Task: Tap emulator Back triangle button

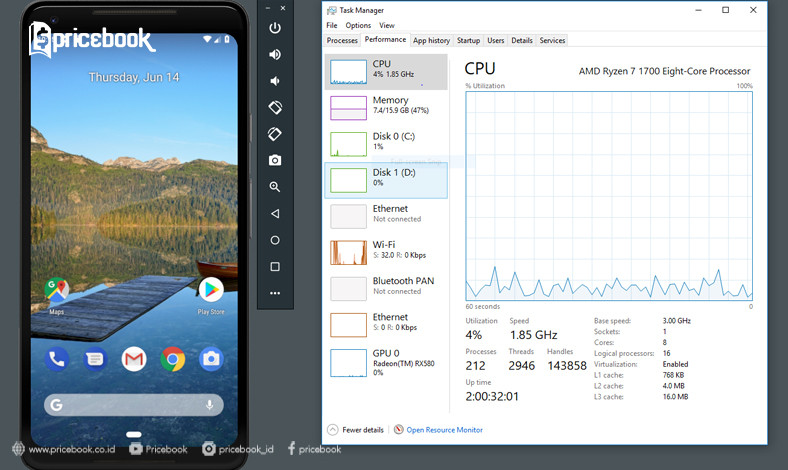Action: coord(275,214)
